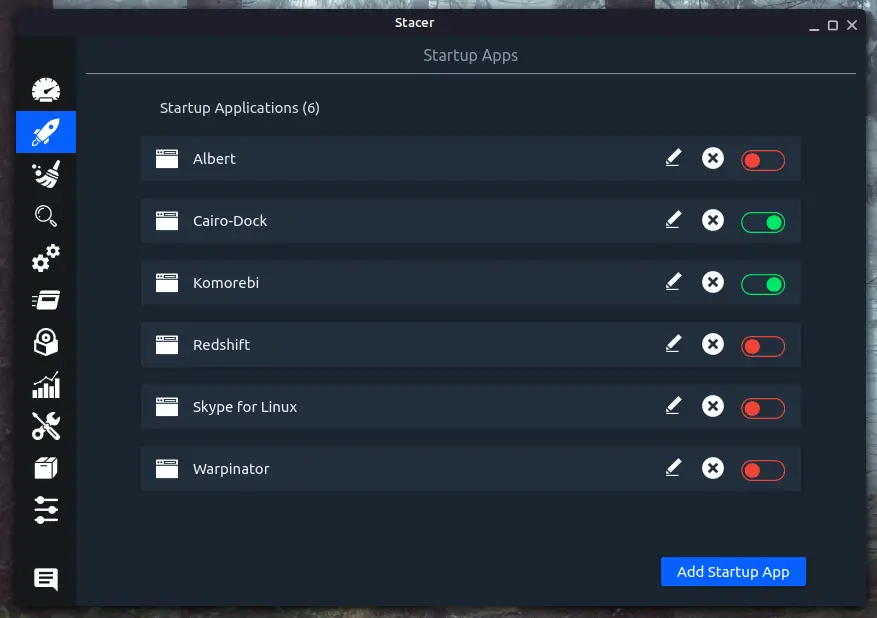Enable Redshift at startup
This screenshot has width=877, height=618.
(763, 347)
